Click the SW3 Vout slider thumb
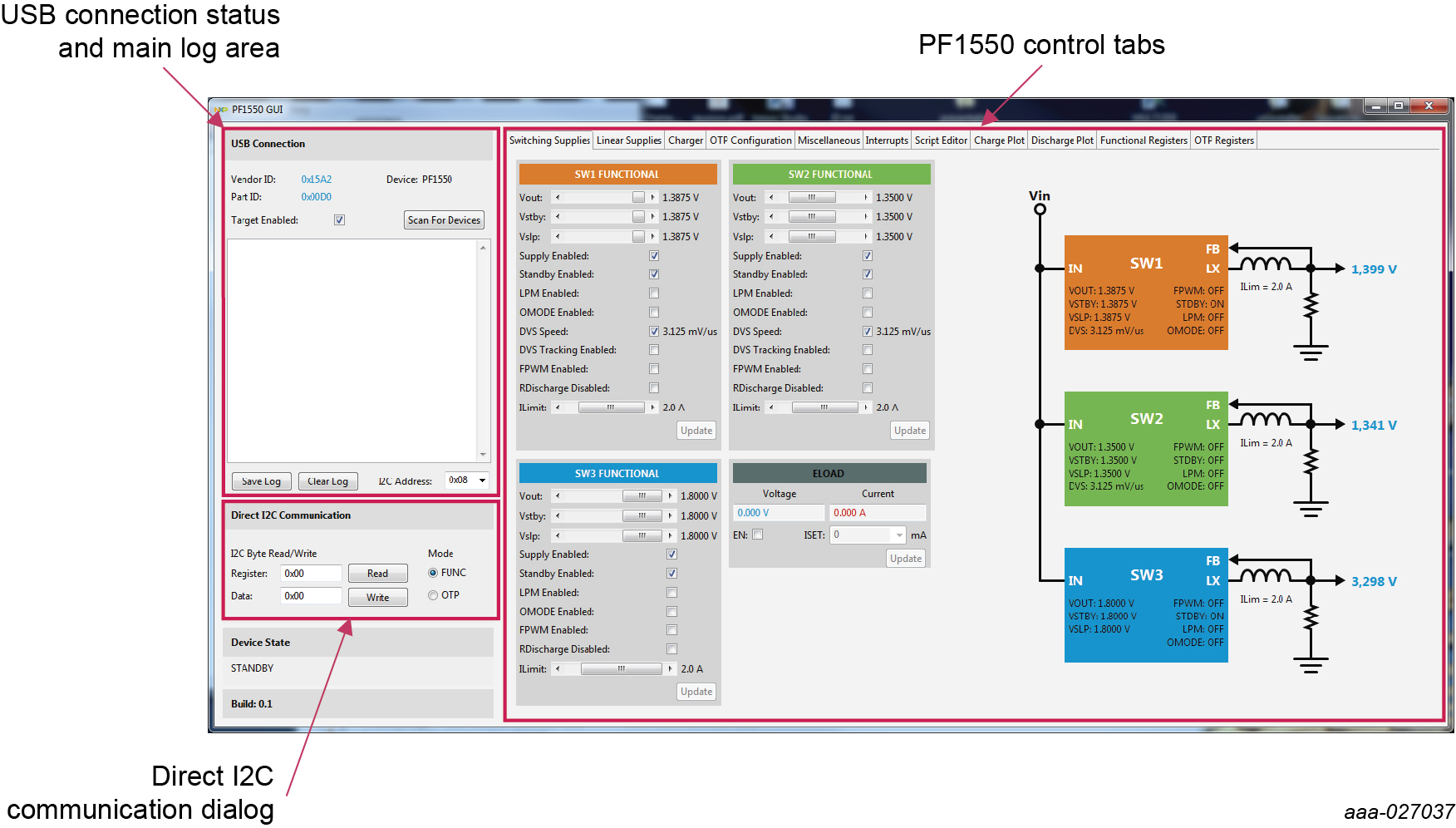The image size is (1456, 828). coord(642,496)
